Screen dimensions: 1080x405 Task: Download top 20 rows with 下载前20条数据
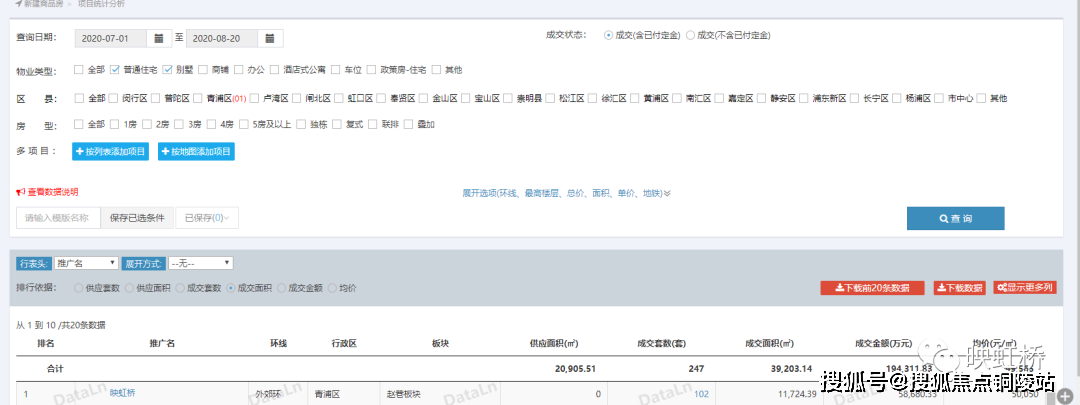click(x=872, y=288)
